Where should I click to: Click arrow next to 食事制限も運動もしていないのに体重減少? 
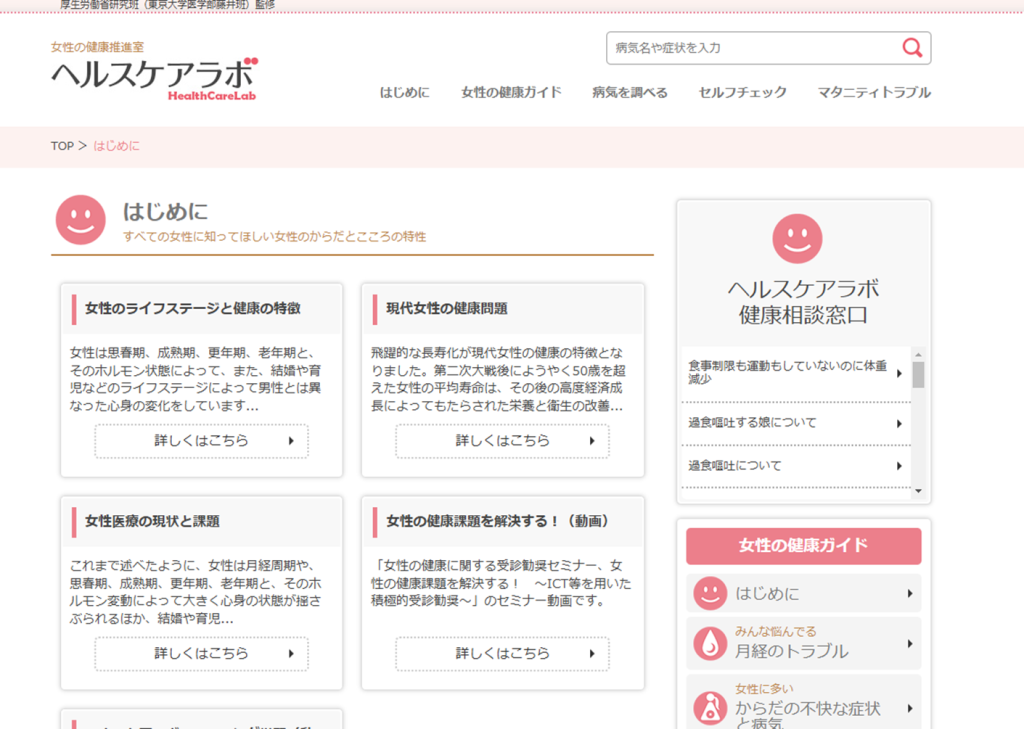coord(899,373)
